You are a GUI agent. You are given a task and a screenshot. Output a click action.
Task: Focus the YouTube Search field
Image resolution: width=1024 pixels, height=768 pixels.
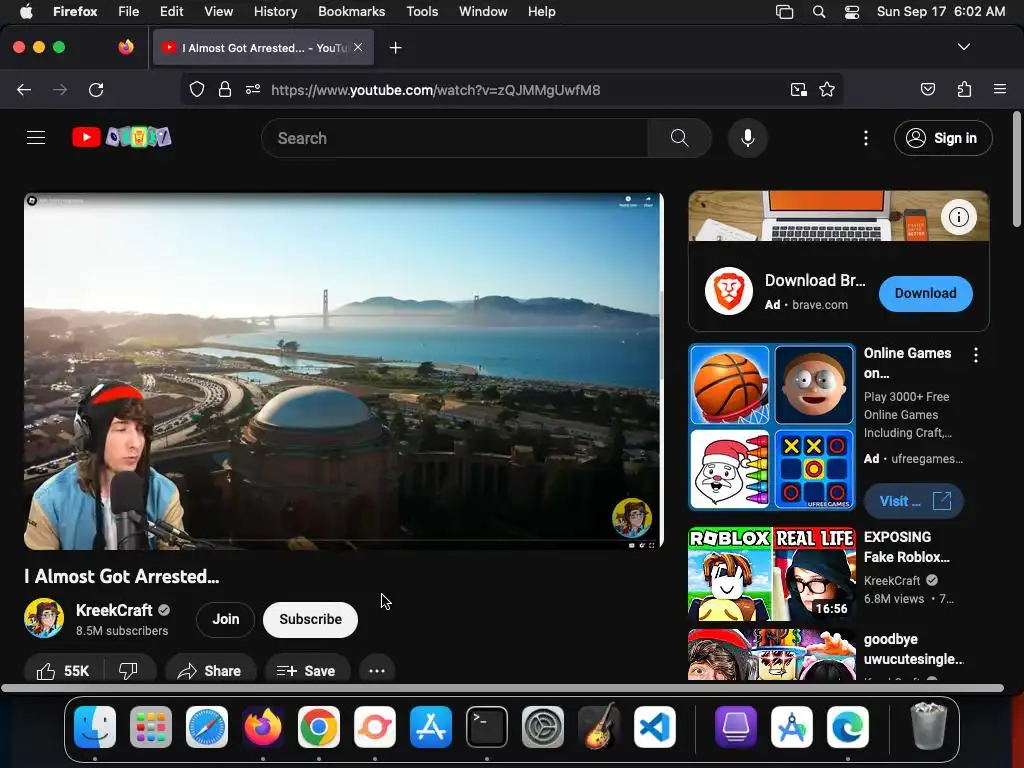455,138
